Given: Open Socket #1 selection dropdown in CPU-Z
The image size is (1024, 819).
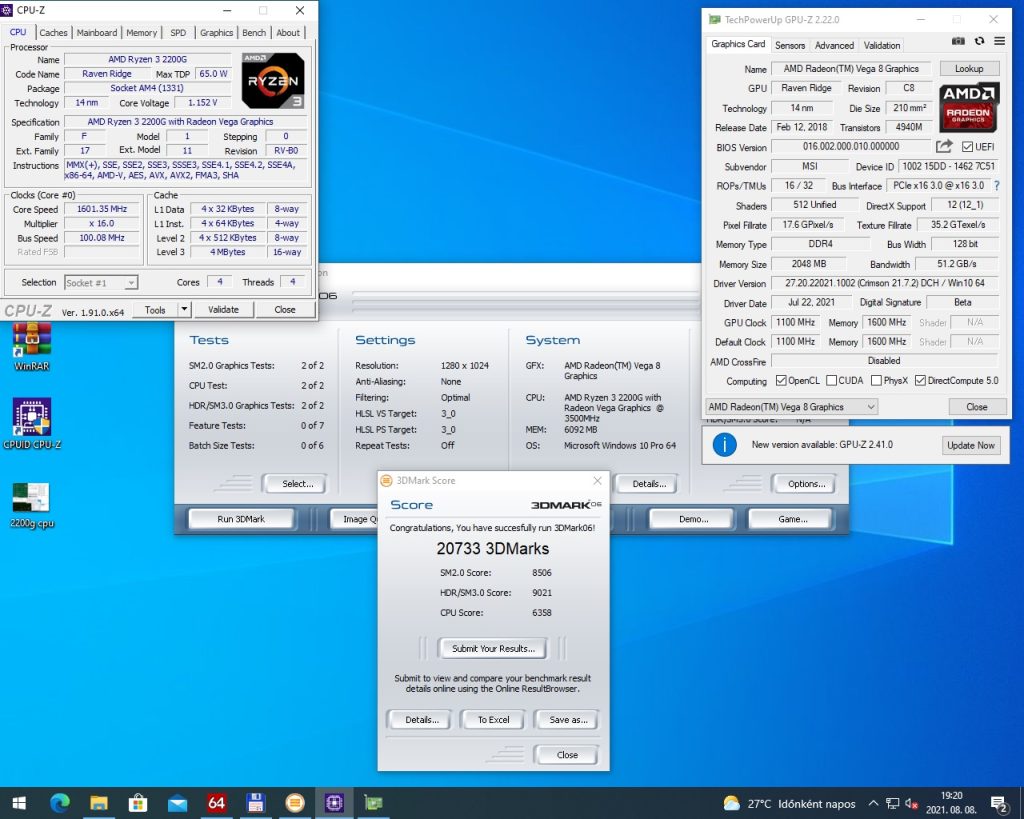Looking at the screenshot, I should coord(101,283).
